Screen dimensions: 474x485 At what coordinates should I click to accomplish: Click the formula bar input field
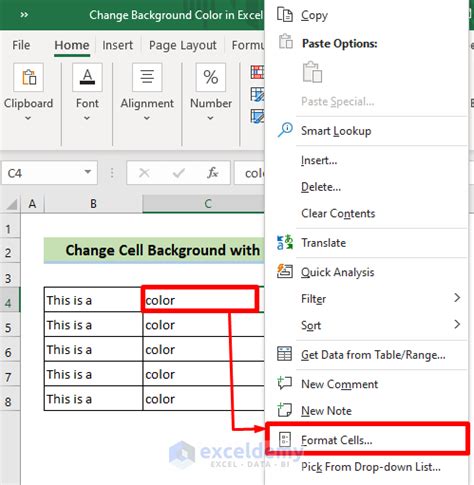pyautogui.click(x=249, y=173)
